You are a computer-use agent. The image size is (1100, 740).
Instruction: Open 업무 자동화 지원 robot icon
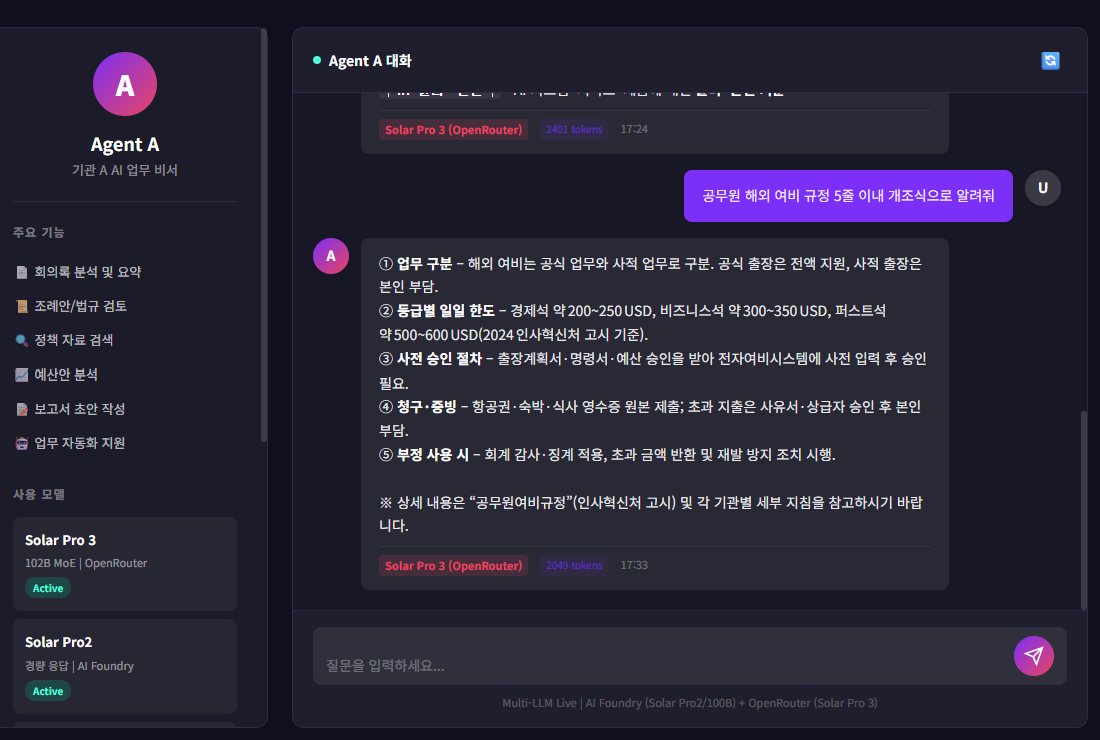tap(24, 443)
